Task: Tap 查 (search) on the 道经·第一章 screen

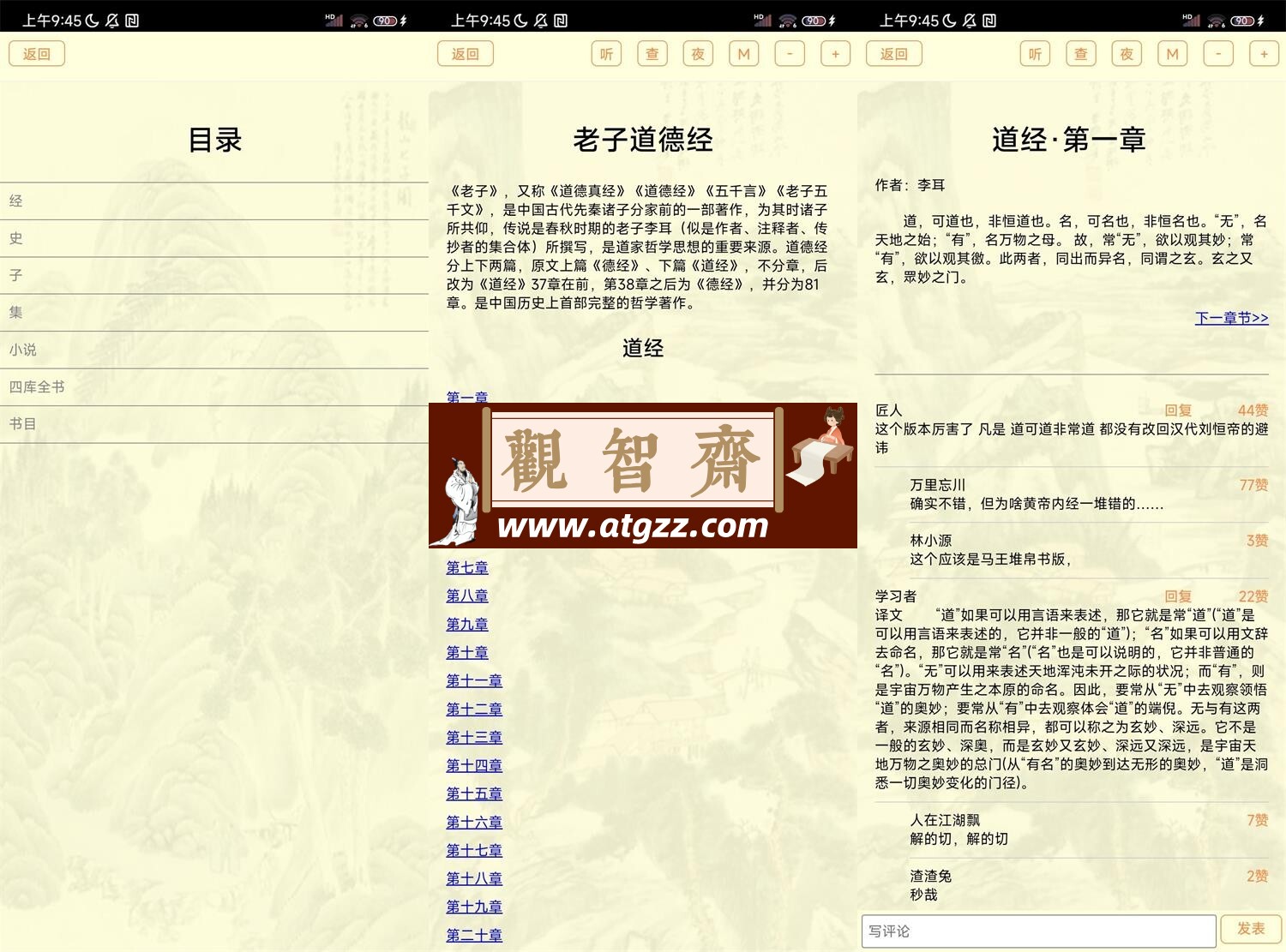Action: 1081,54
